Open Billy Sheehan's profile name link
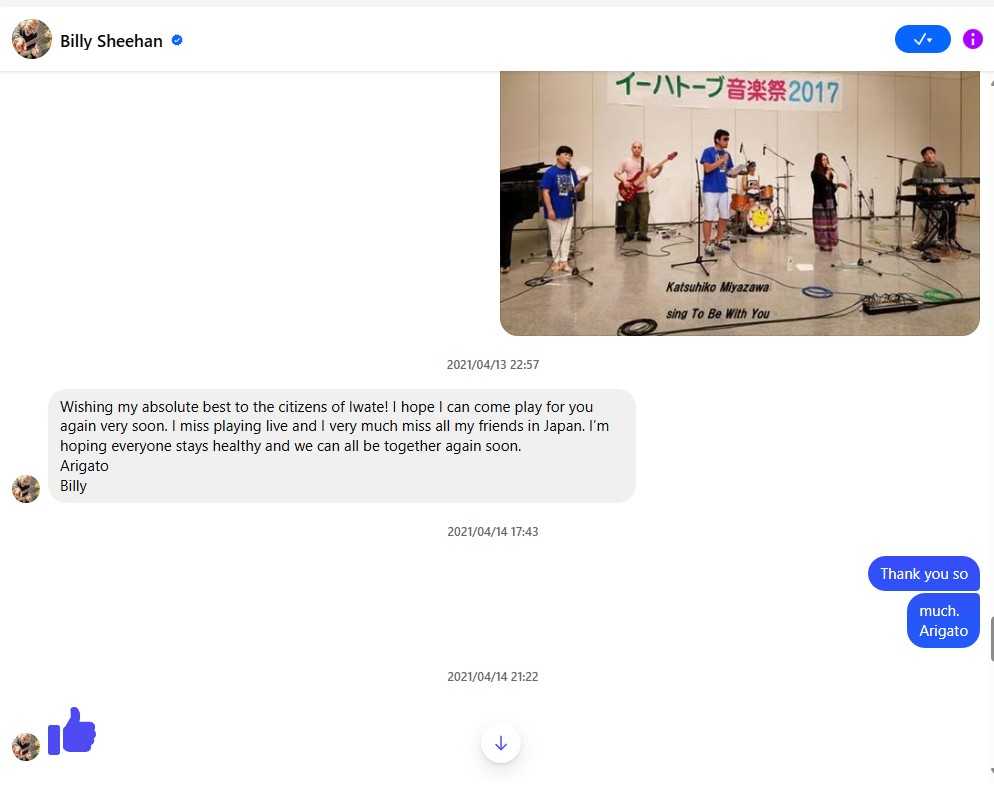Image resolution: width=994 pixels, height=793 pixels. pos(111,41)
